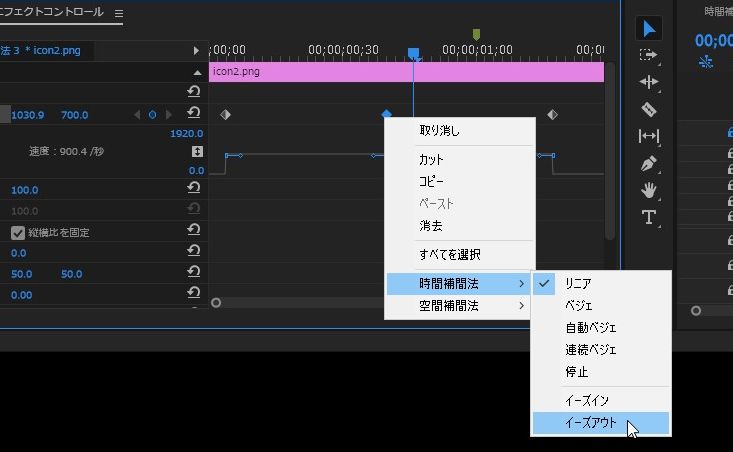Image resolution: width=733 pixels, height=452 pixels.
Task: Choose リニア interpolation option
Action: point(577,284)
